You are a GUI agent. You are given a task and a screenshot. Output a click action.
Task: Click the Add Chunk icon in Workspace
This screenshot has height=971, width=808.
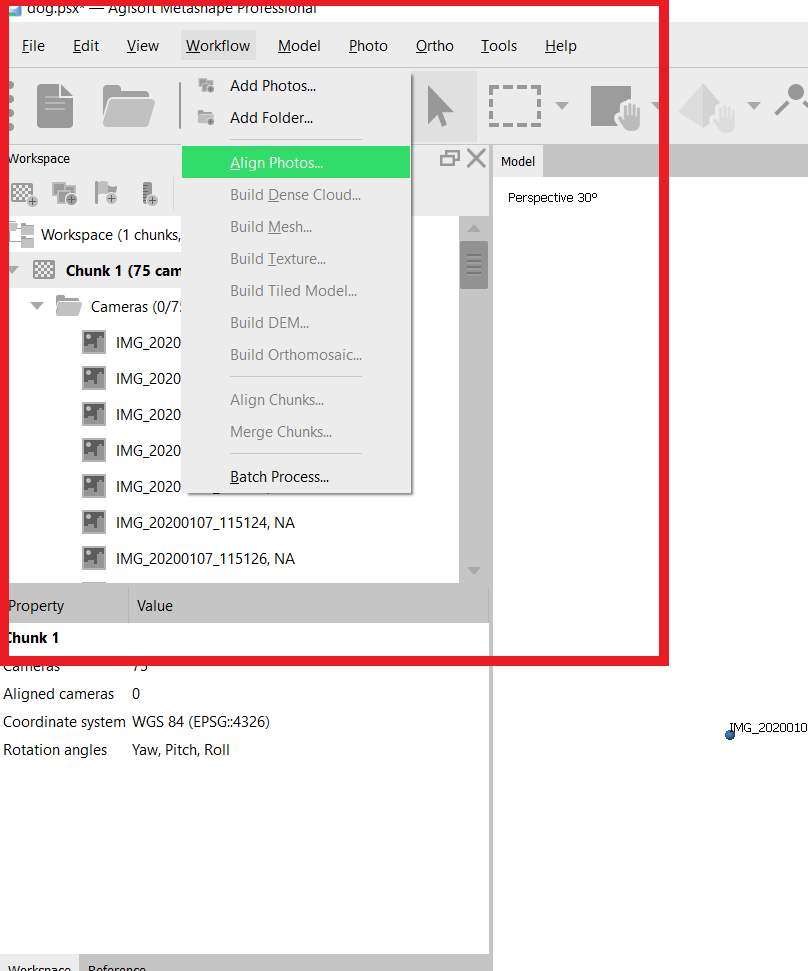[x=23, y=193]
